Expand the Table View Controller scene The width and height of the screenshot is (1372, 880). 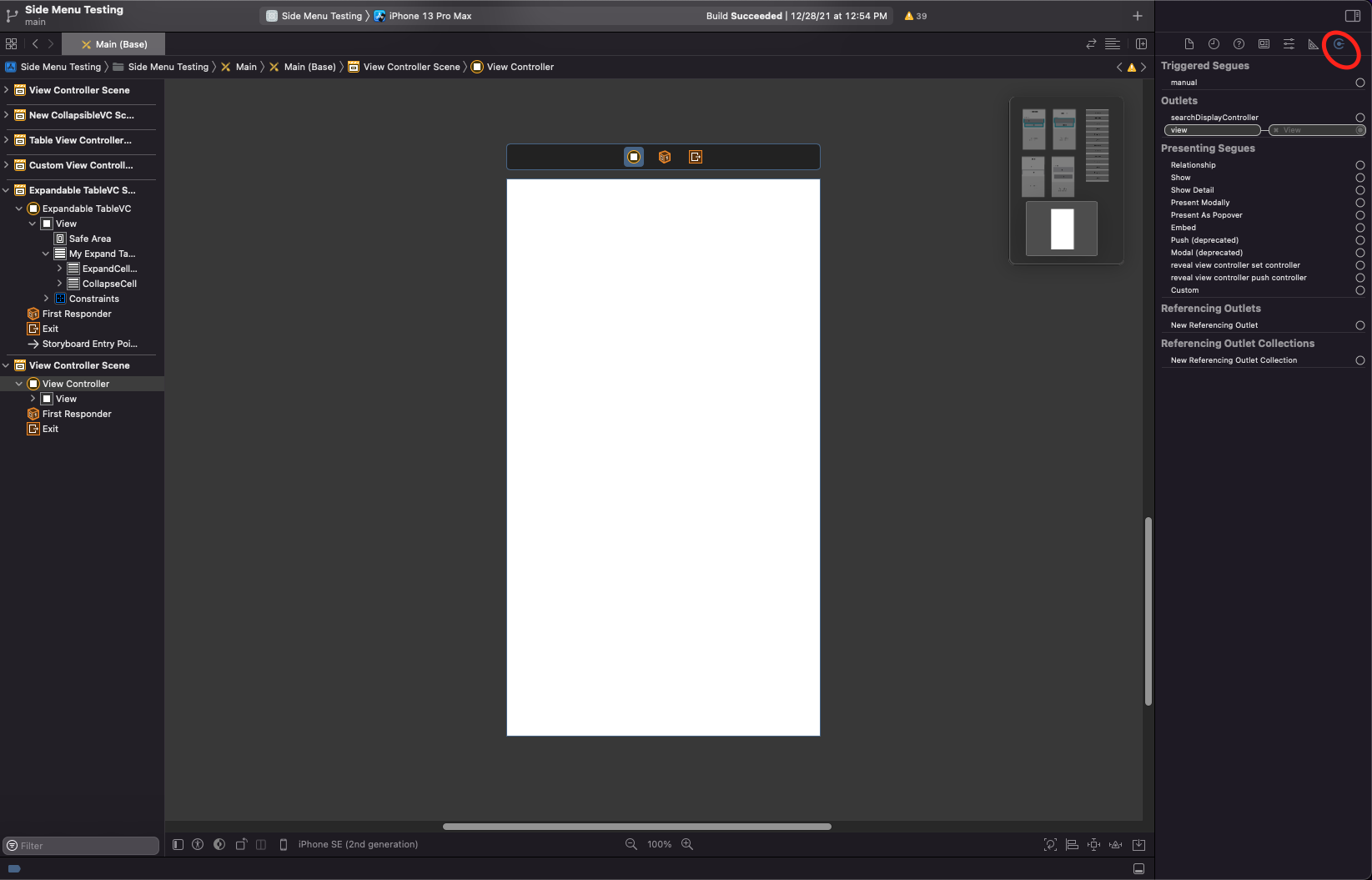point(7,140)
